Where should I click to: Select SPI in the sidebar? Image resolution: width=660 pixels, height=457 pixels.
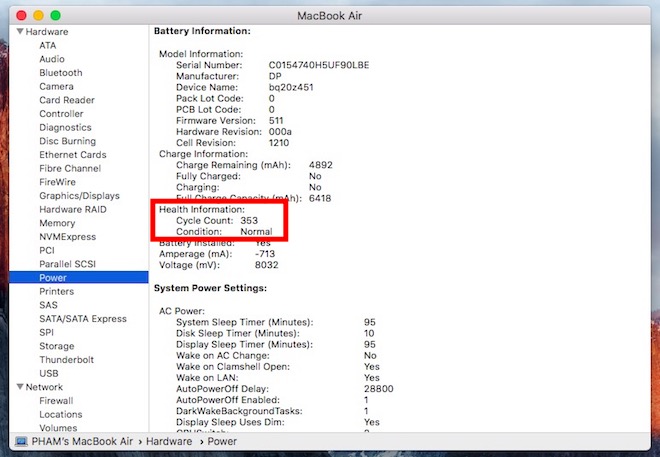(46, 332)
